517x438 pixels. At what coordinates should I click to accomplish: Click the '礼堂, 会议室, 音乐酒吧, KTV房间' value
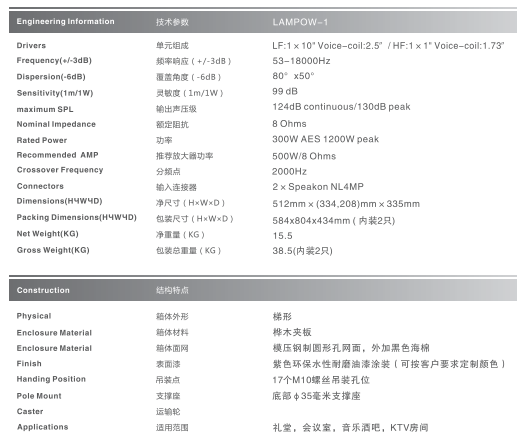click(350, 428)
